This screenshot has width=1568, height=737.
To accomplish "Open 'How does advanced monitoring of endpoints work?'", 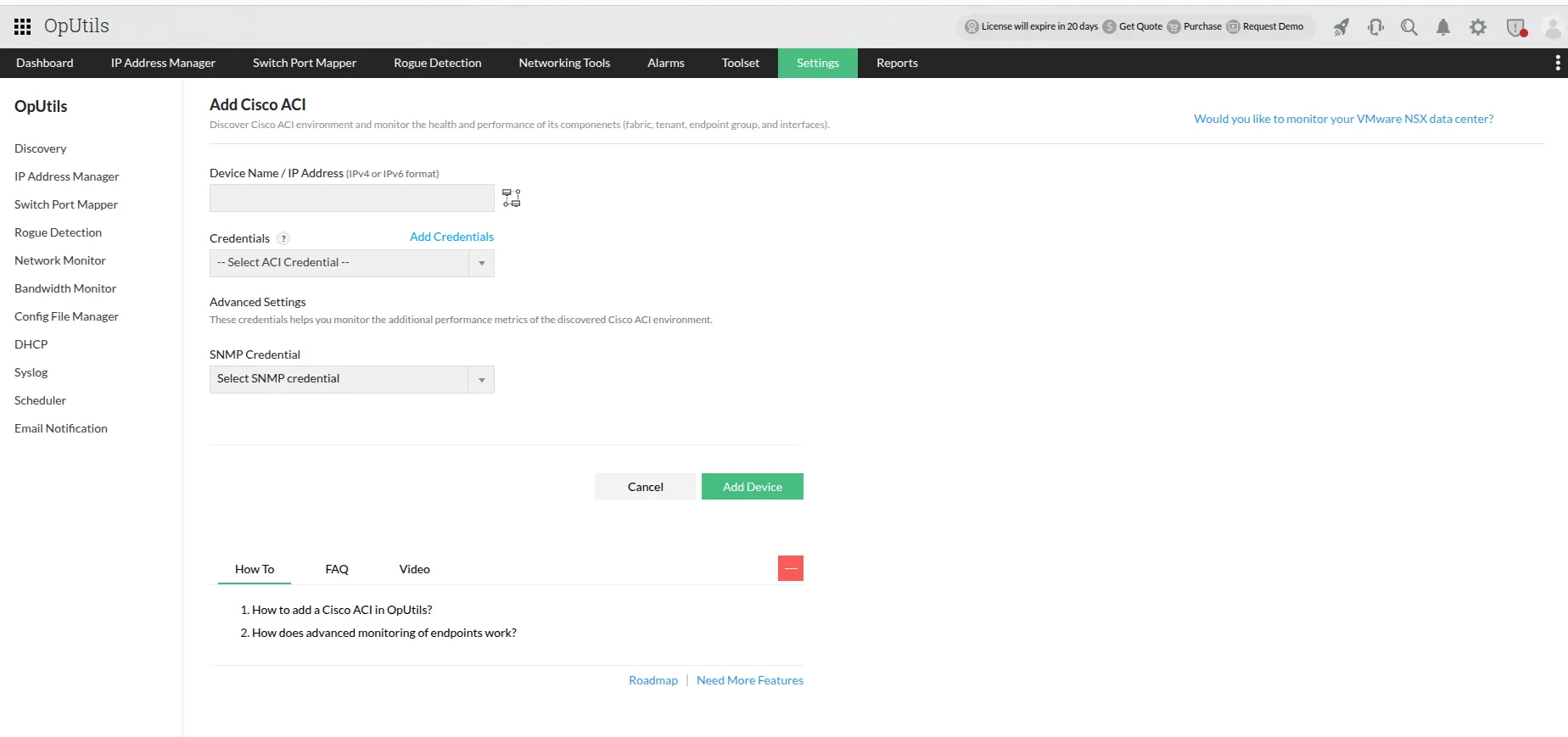I will [384, 633].
